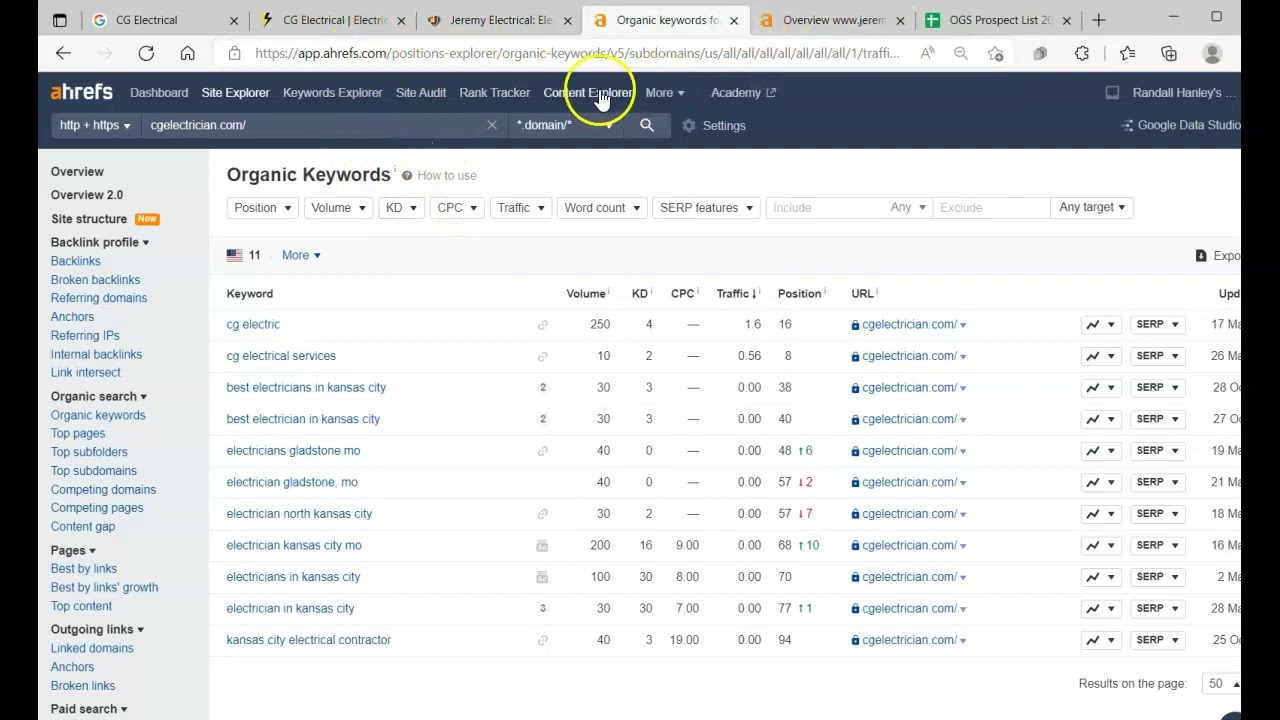This screenshot has width=1280, height=720.
Task: Click the Export button
Action: [x=1218, y=256]
